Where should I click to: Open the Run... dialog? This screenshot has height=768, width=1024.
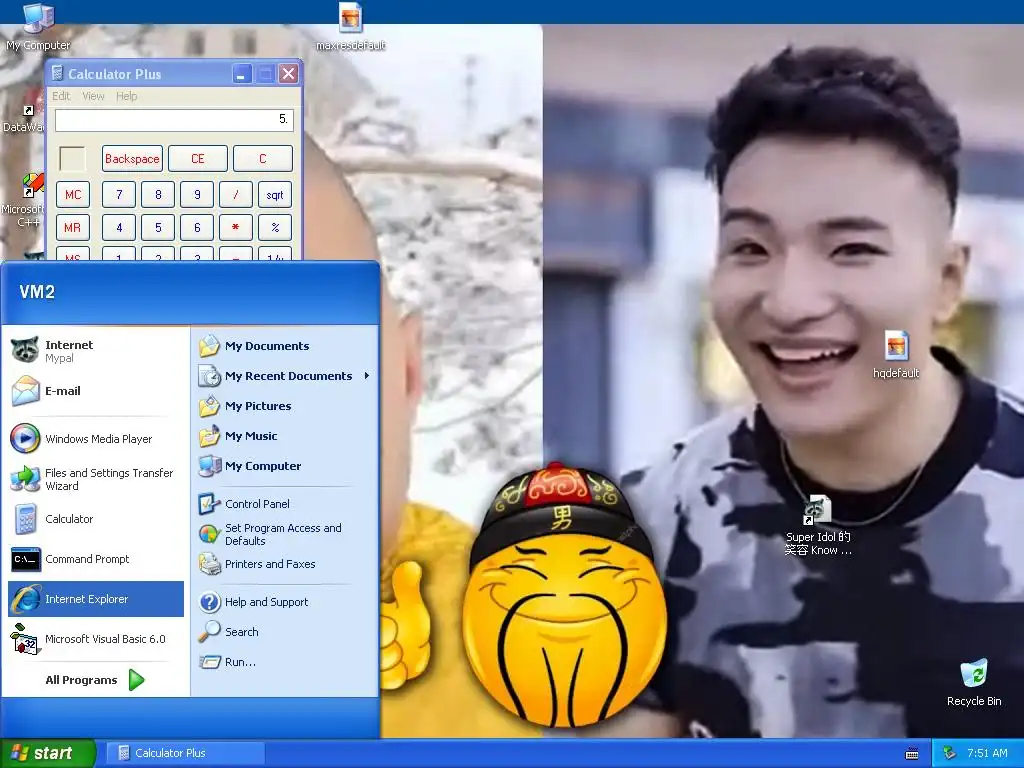point(285,662)
